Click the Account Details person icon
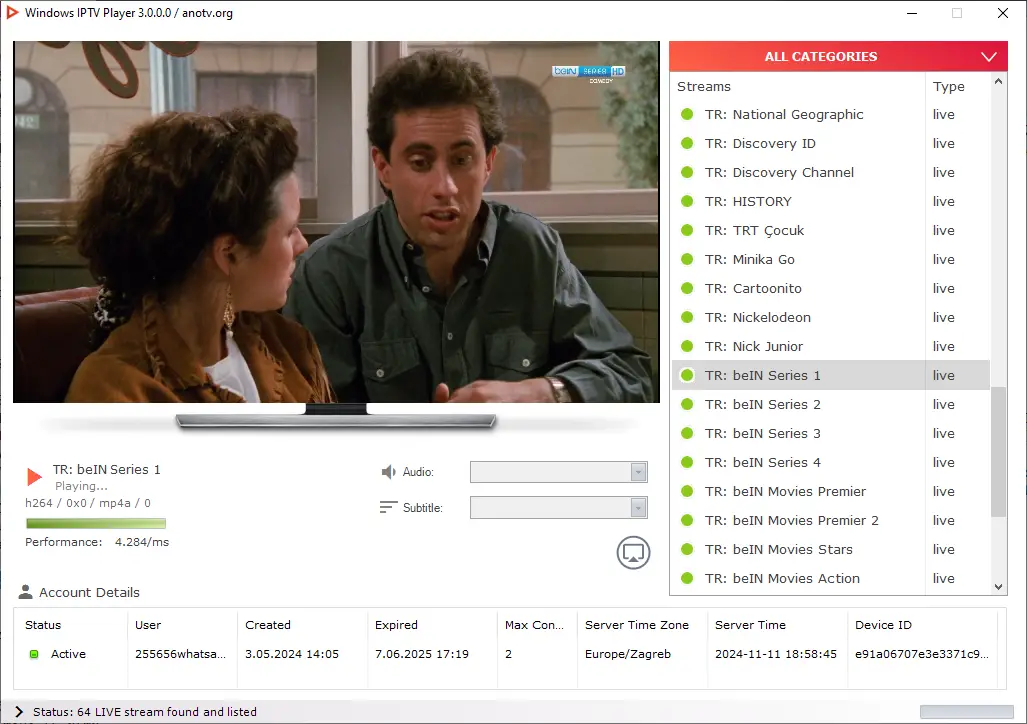1027x724 pixels. click(26, 592)
